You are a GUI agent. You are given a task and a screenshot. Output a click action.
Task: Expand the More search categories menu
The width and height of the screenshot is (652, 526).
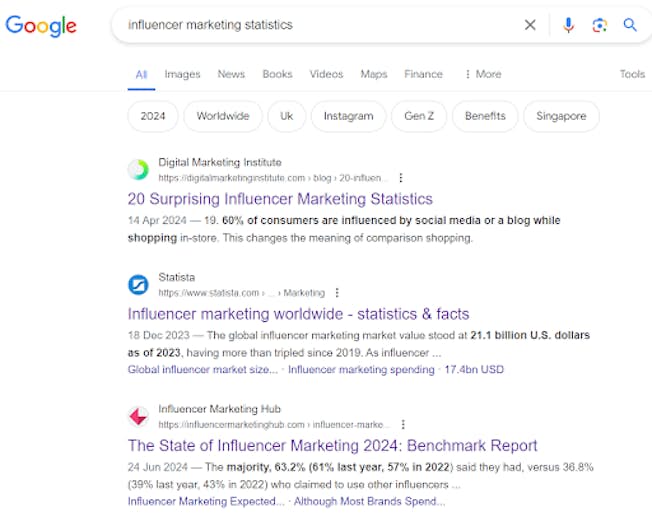482,74
